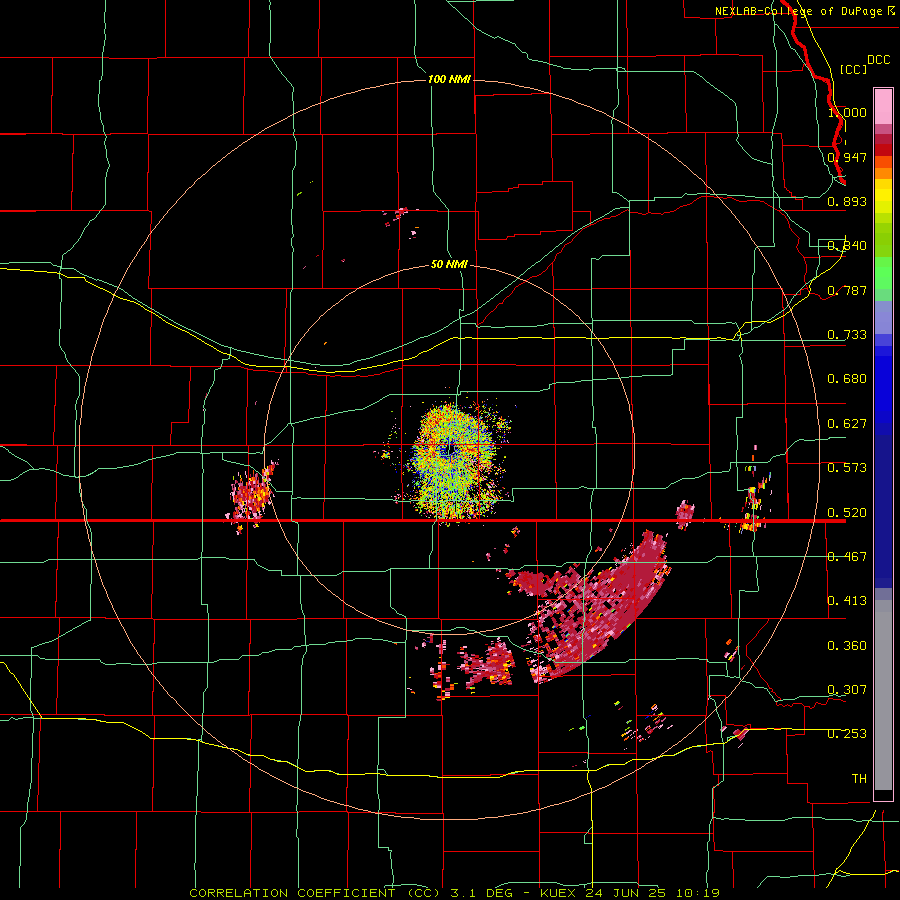The image size is (900, 900).
Task: Click the 0.840 scale value
Action: click(x=847, y=246)
